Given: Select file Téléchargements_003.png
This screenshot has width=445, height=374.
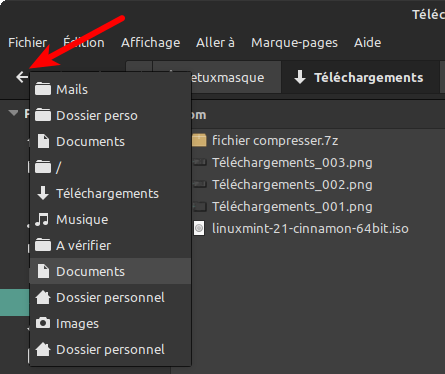Looking at the screenshot, I should 292,163.
